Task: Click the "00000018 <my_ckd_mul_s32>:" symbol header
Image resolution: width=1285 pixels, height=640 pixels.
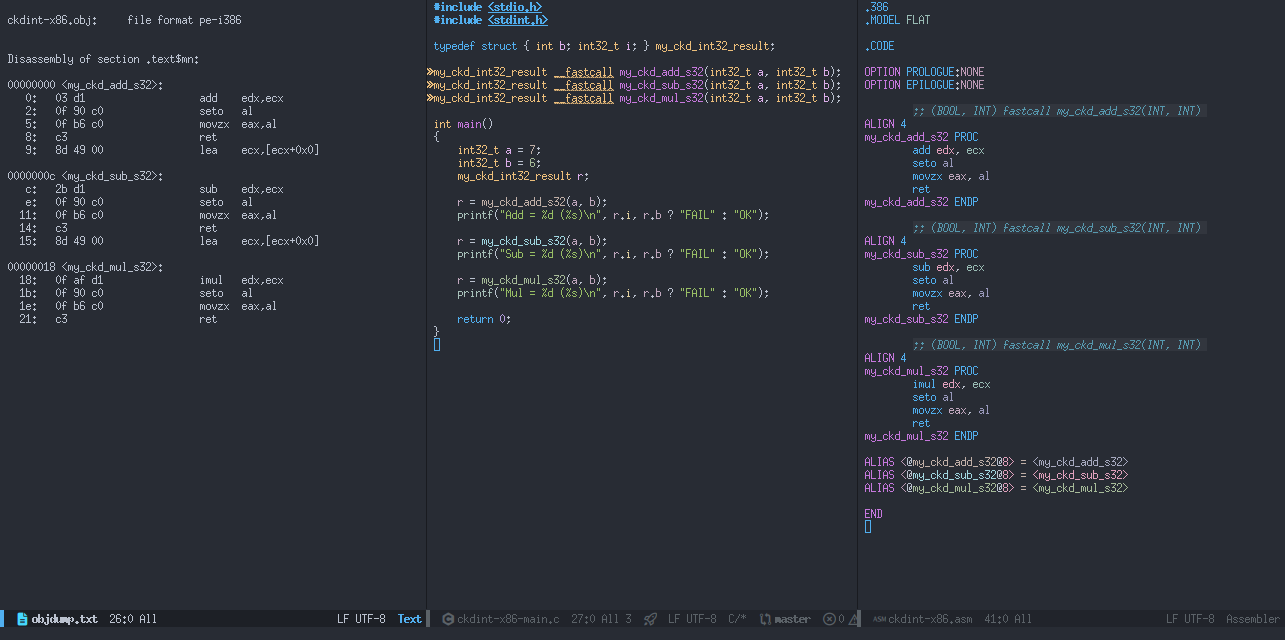Action: (x=85, y=267)
